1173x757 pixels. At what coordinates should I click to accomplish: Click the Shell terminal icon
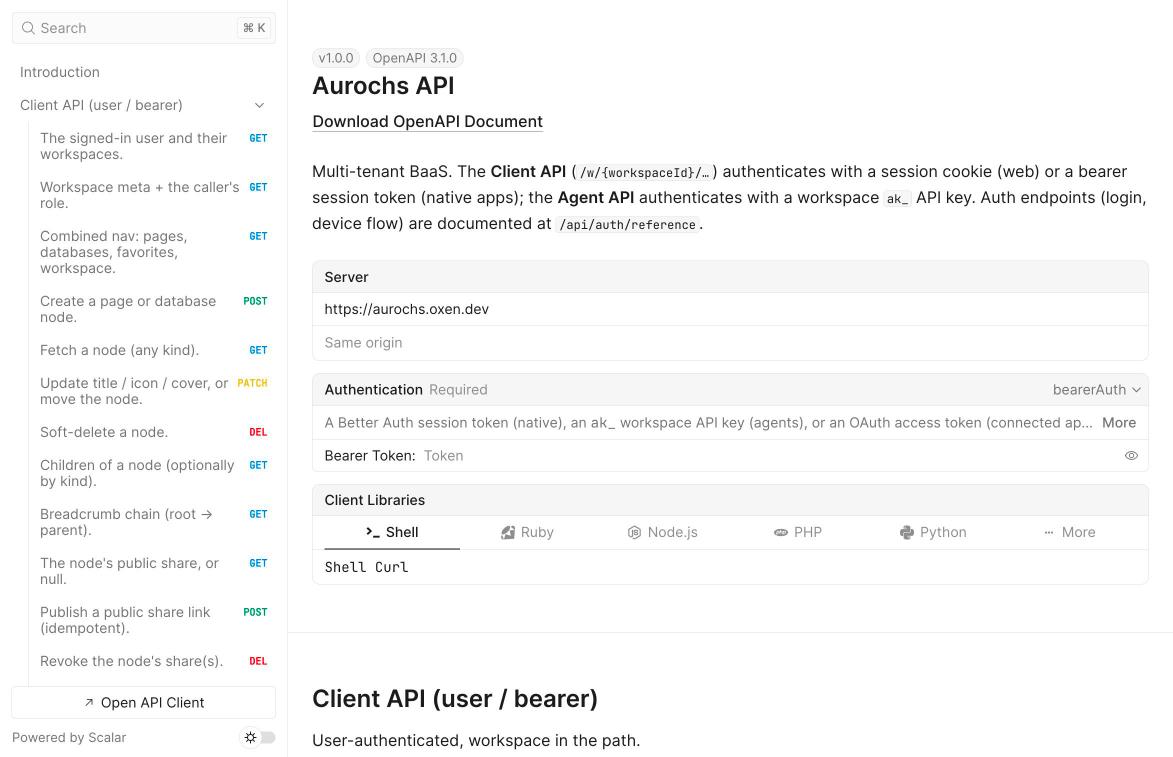click(373, 532)
